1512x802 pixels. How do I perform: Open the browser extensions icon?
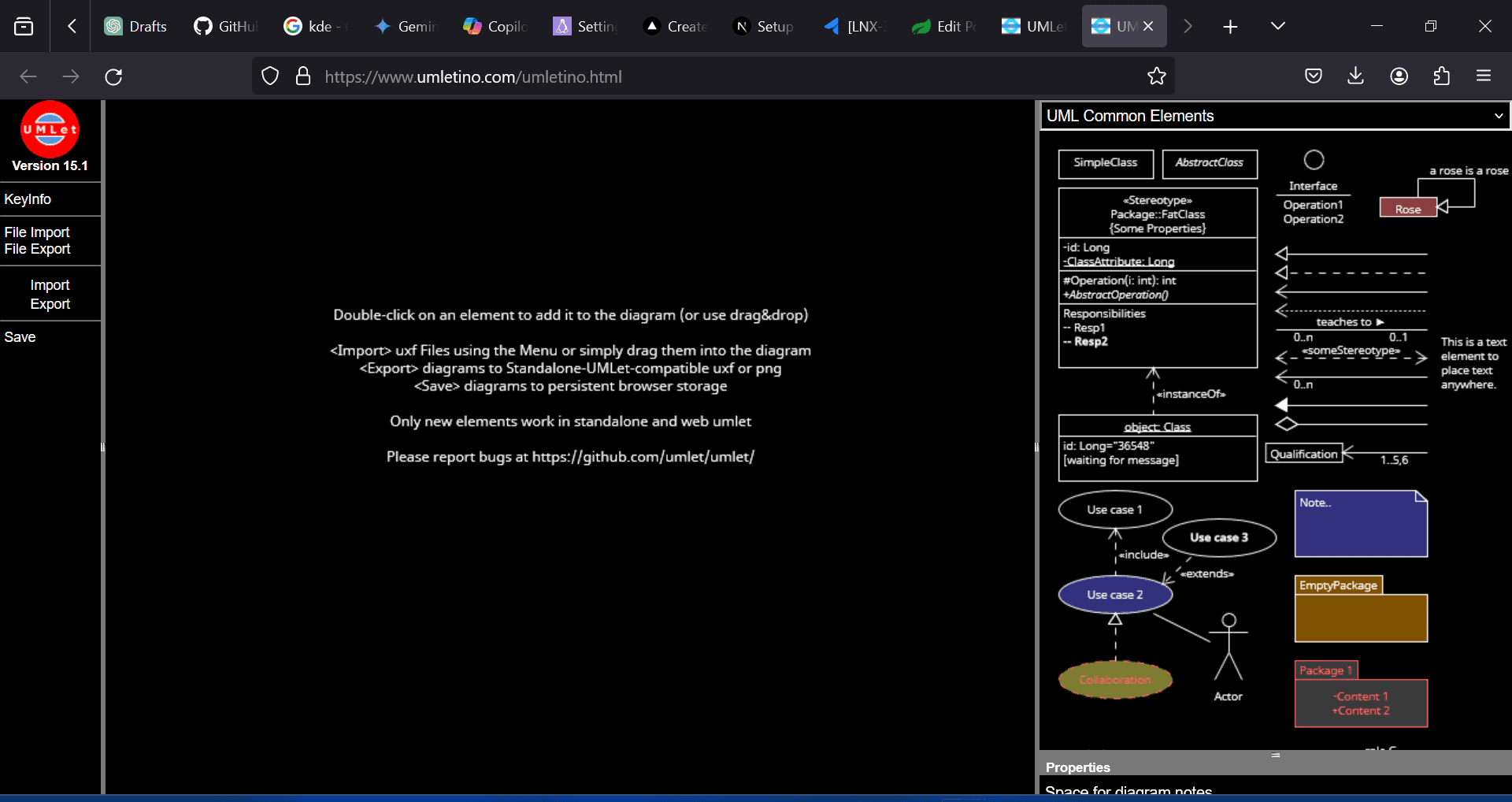click(x=1441, y=76)
